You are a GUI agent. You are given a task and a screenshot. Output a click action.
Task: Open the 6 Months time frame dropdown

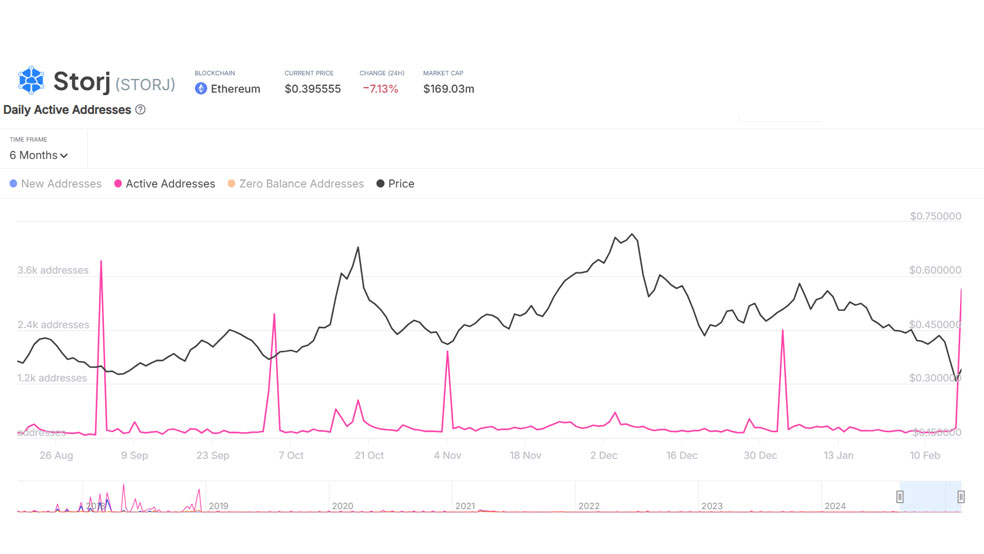38,155
